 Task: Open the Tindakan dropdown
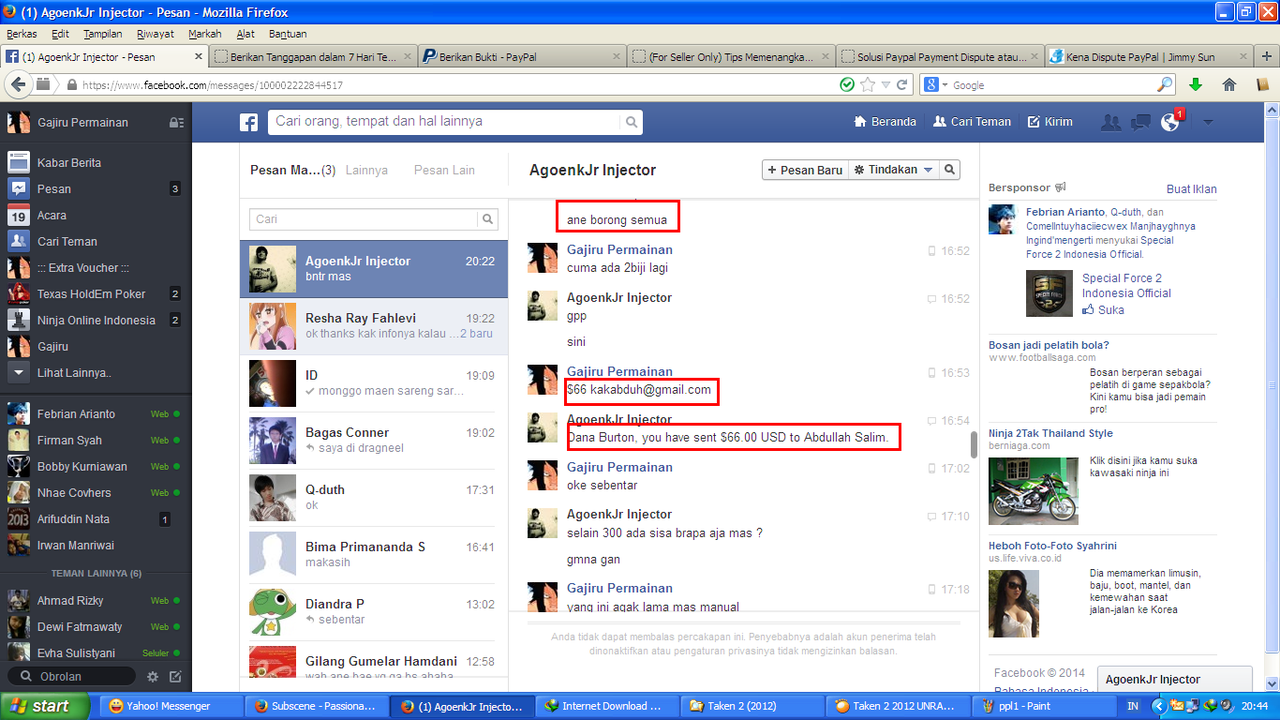[x=893, y=170]
